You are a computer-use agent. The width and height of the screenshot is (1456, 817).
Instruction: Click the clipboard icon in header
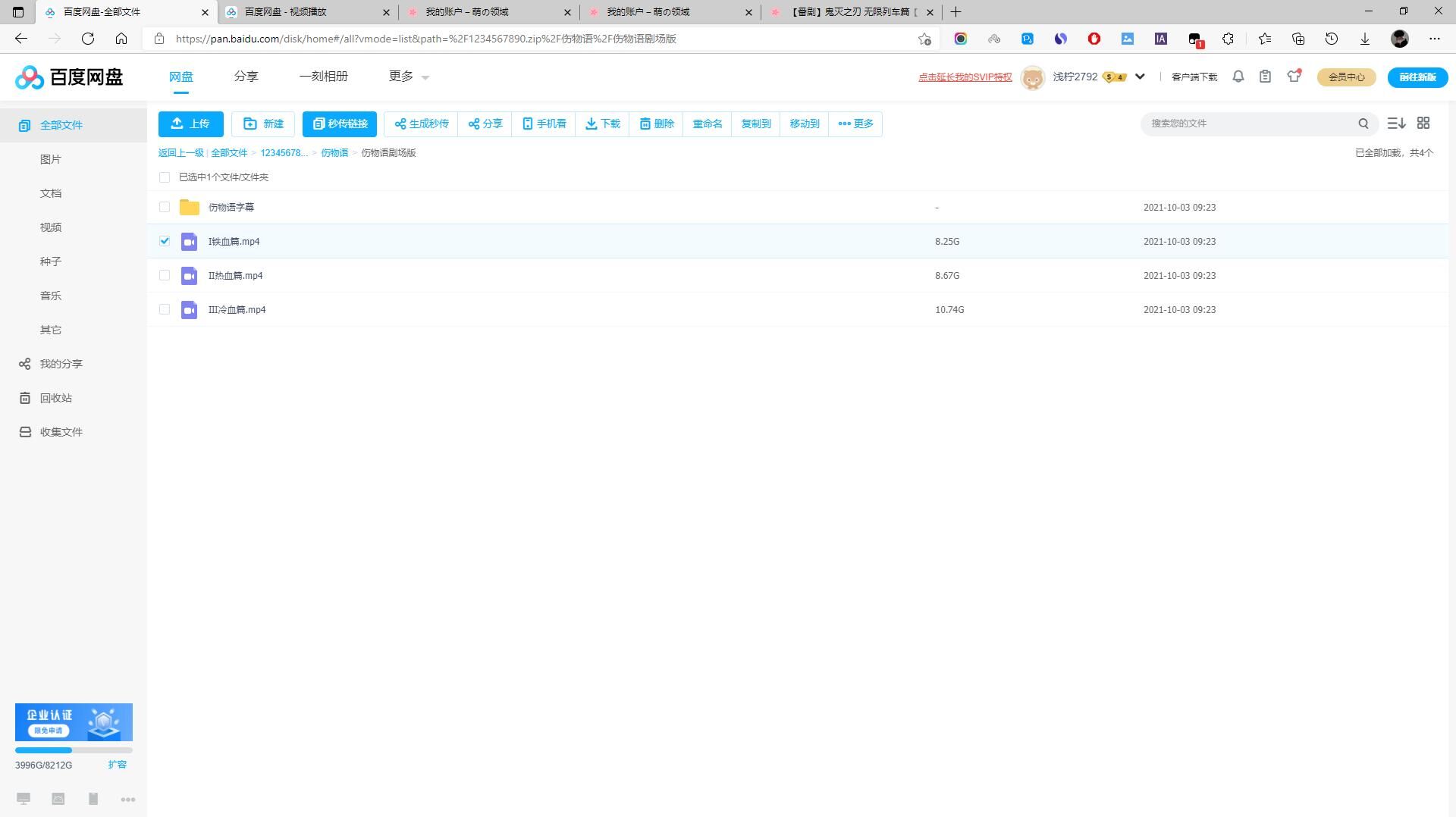1265,77
